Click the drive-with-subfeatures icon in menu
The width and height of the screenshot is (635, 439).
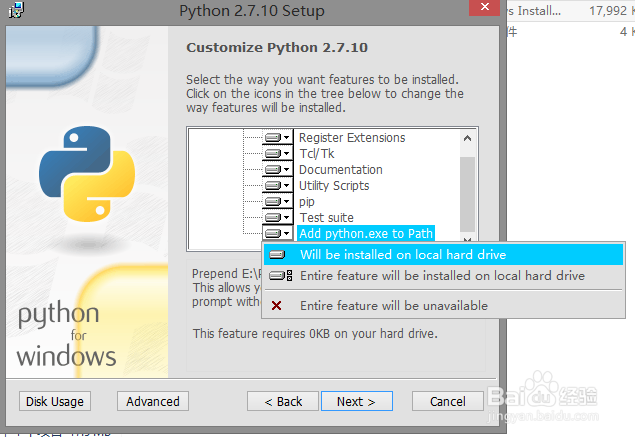point(281,276)
